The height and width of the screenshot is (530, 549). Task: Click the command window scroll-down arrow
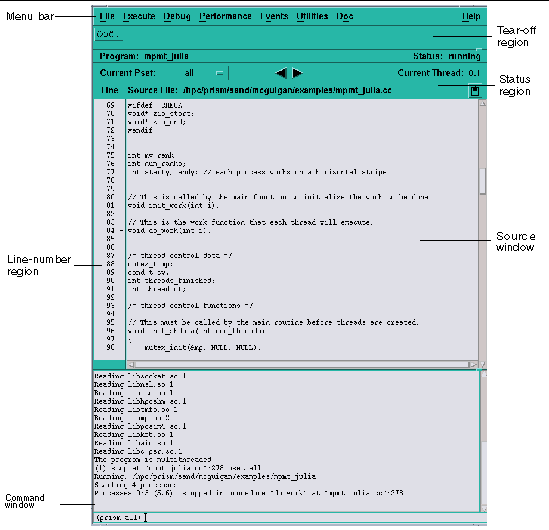pyautogui.click(x=484, y=509)
